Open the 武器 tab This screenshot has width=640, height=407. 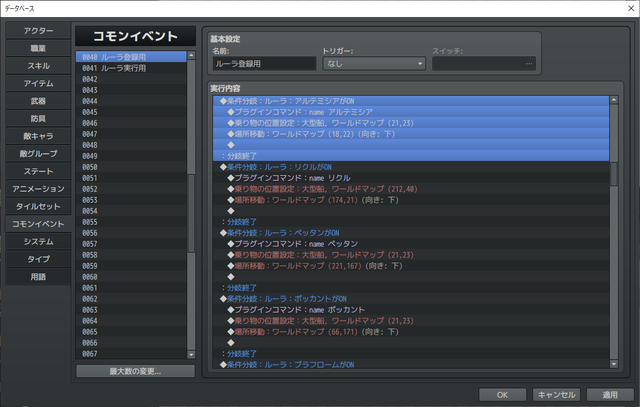[38, 101]
